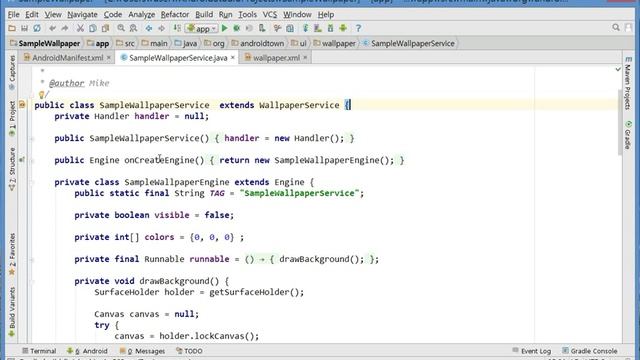Toggle the Terminal tool window
This screenshot has width=640, height=360.
39,351
